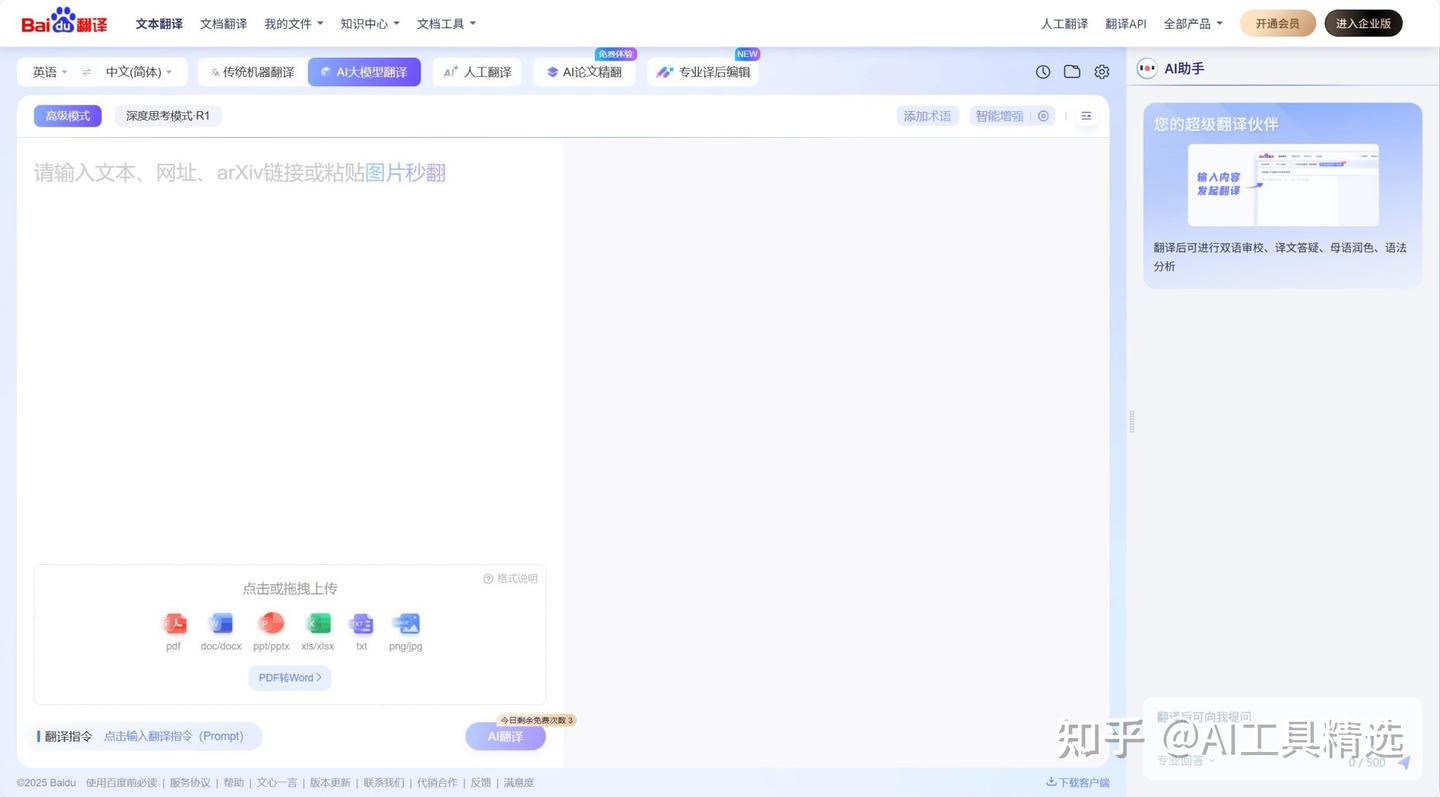
Task: Expand the 知识中心 menu
Action: click(370, 23)
